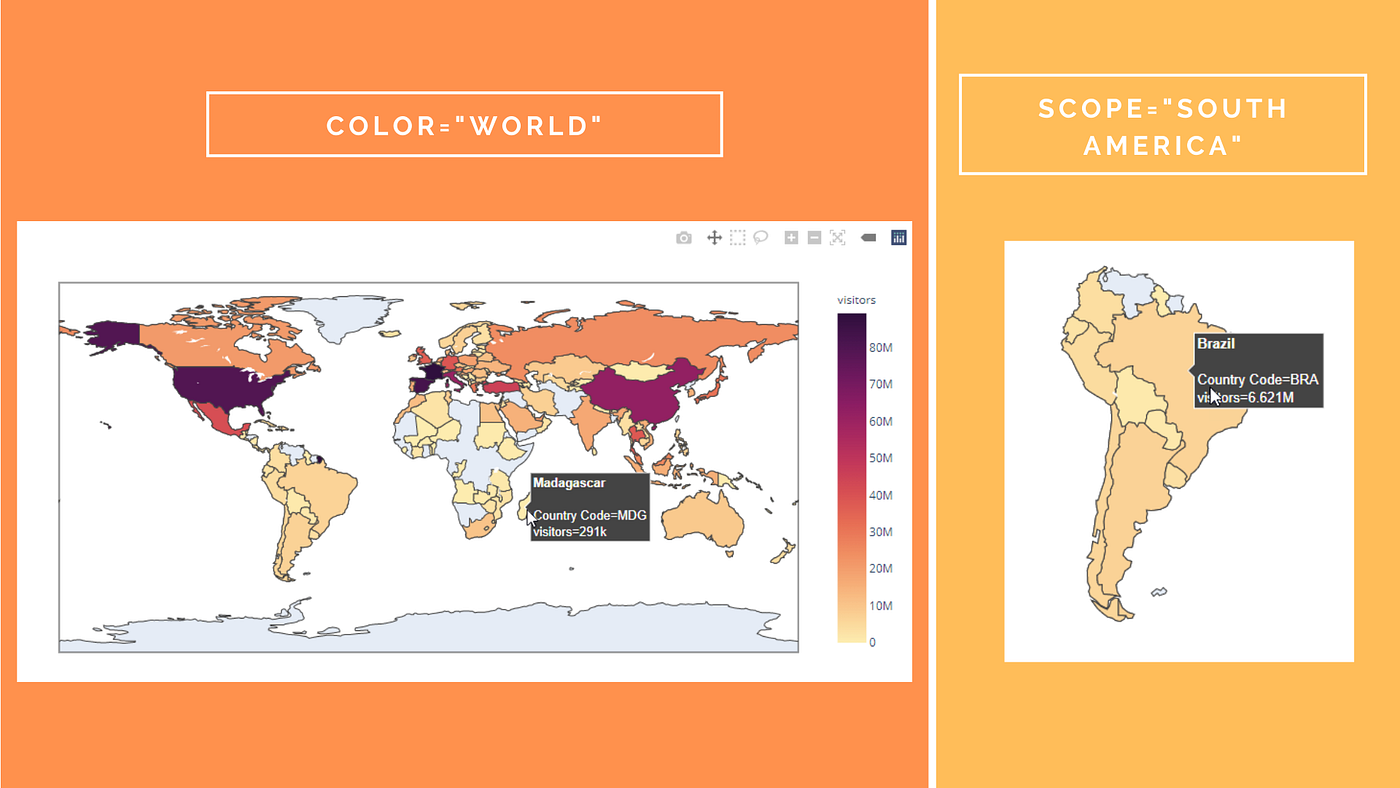
Task: Select the Pan tool in the modebar
Action: 714,237
